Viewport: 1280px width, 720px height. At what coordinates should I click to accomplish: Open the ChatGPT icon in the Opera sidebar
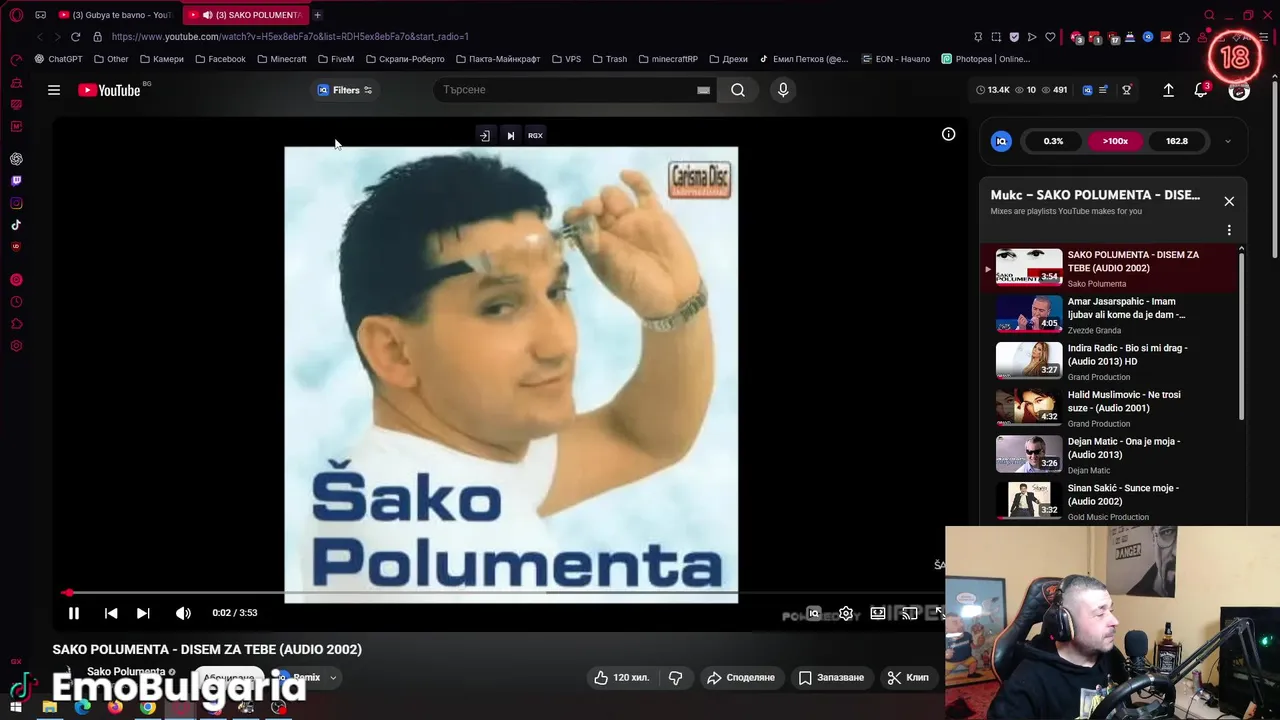click(16, 159)
